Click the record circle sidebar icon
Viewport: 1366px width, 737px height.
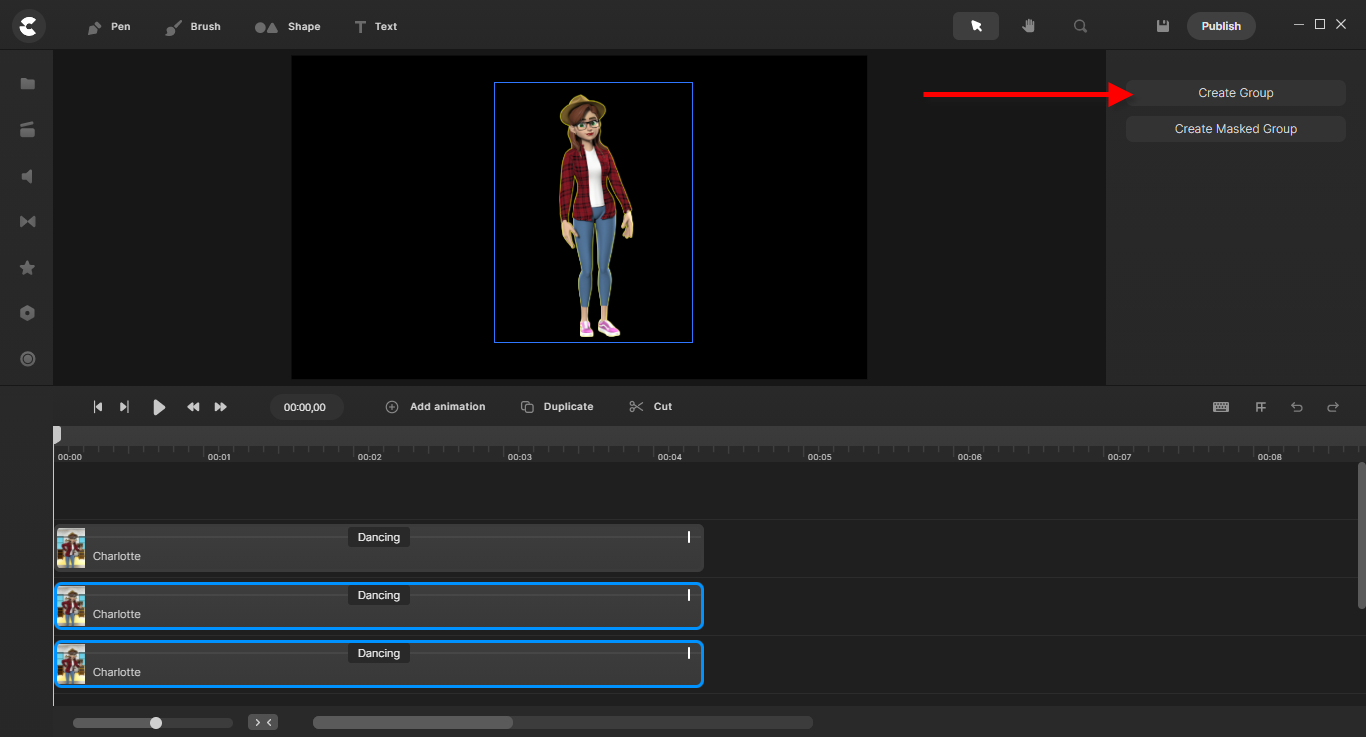(x=28, y=359)
